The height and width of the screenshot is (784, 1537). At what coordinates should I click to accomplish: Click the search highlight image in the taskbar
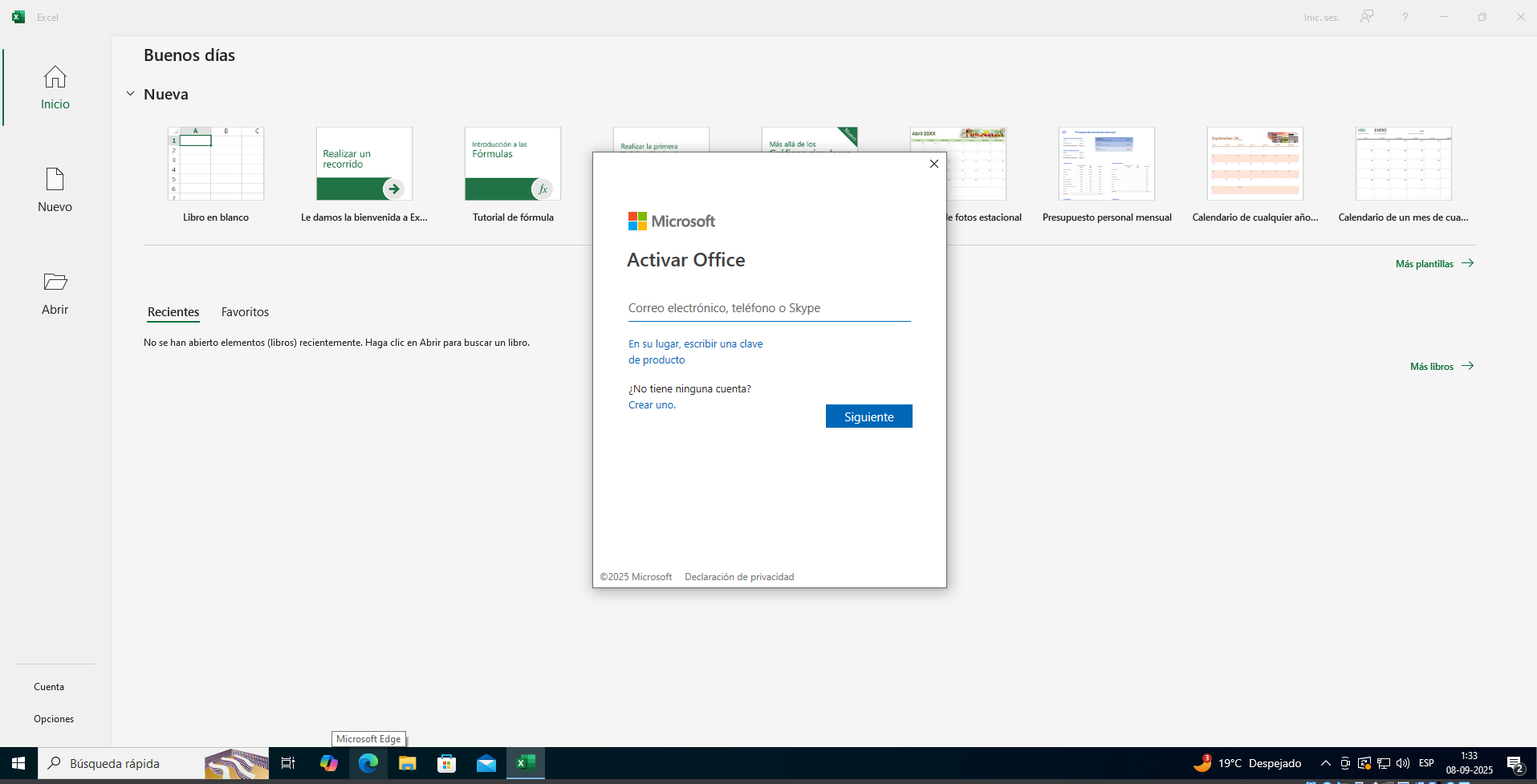click(236, 763)
